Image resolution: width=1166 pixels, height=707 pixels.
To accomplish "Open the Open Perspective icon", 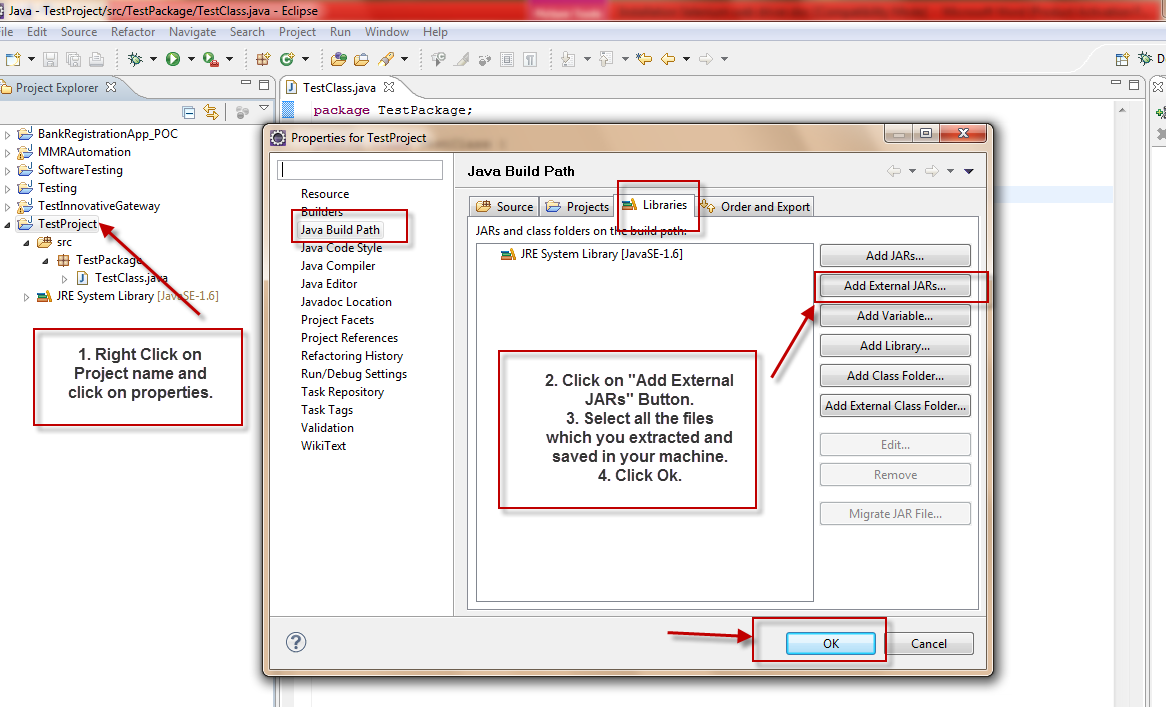I will [1122, 59].
